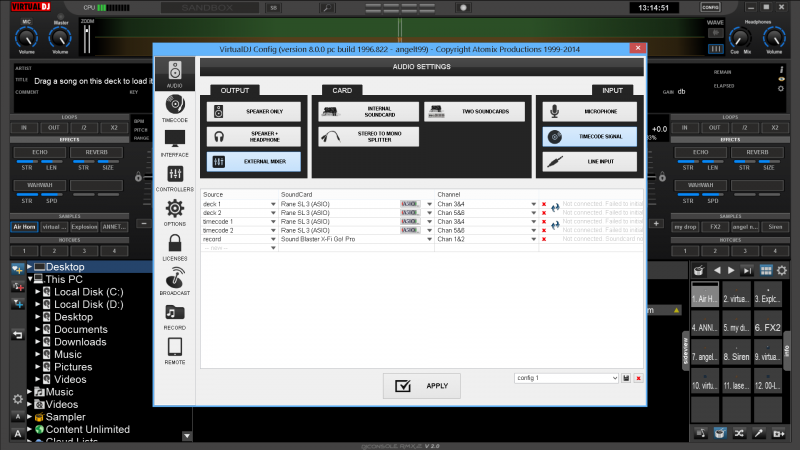This screenshot has height=450, width=800.
Task: Remove the deck 1 row with red X
Action: pyautogui.click(x=544, y=203)
